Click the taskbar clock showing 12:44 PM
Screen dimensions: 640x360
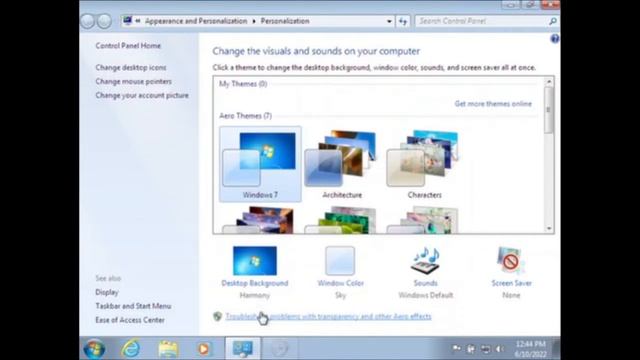tap(531, 349)
